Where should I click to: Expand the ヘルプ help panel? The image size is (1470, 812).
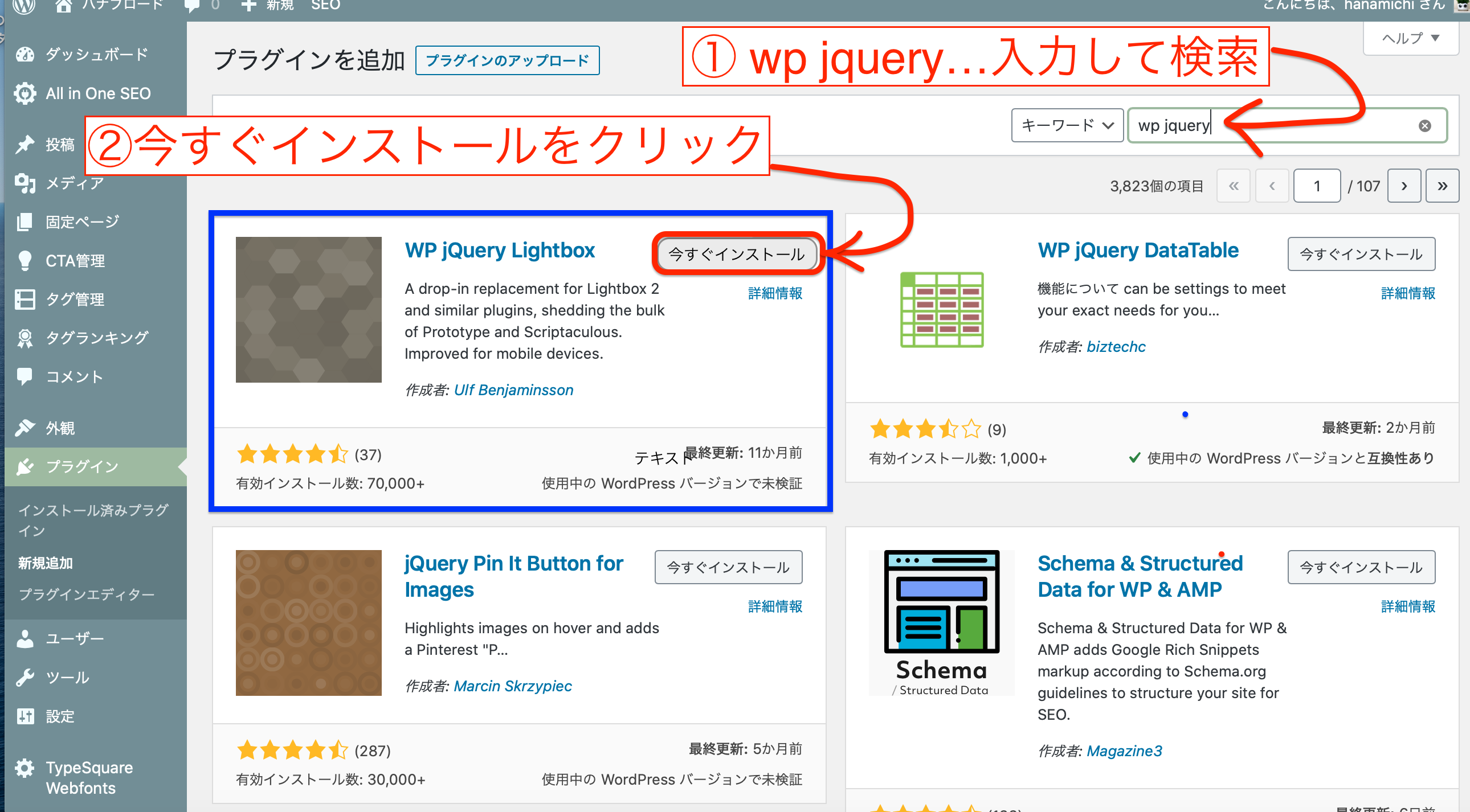[1411, 39]
